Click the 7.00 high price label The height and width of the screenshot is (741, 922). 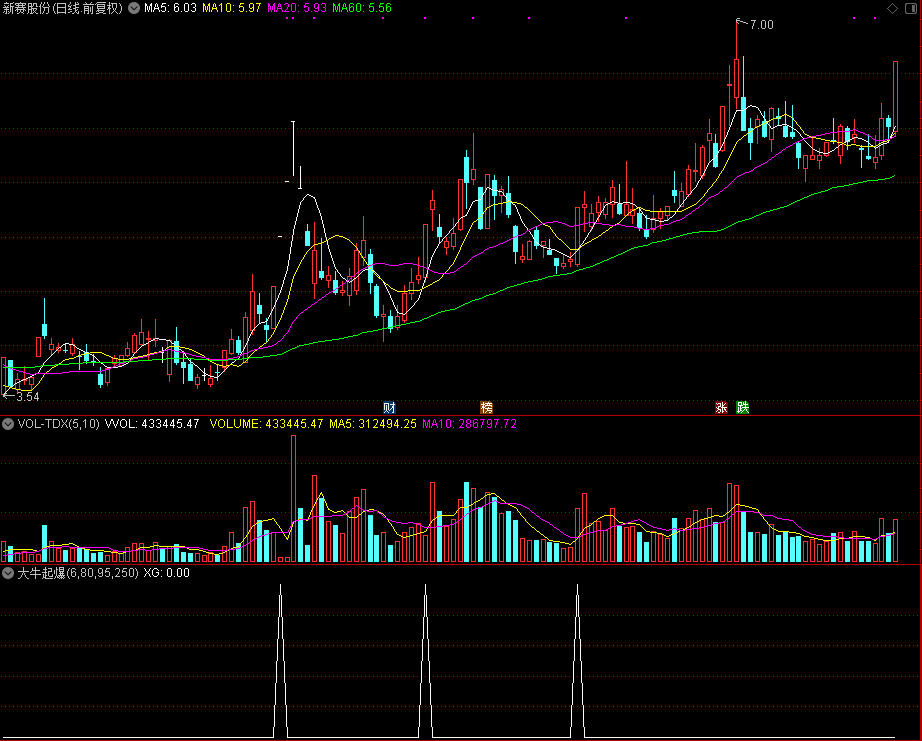pyautogui.click(x=761, y=25)
